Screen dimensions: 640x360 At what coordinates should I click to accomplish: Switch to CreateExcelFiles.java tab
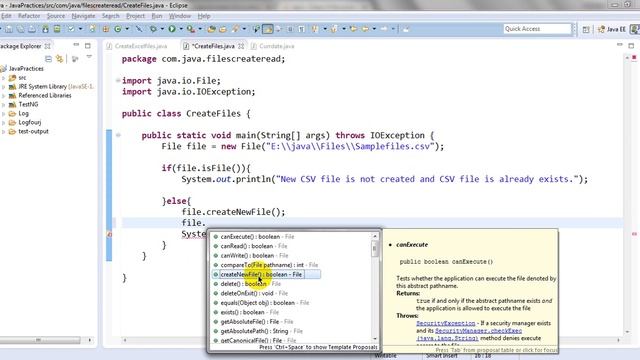click(137, 46)
